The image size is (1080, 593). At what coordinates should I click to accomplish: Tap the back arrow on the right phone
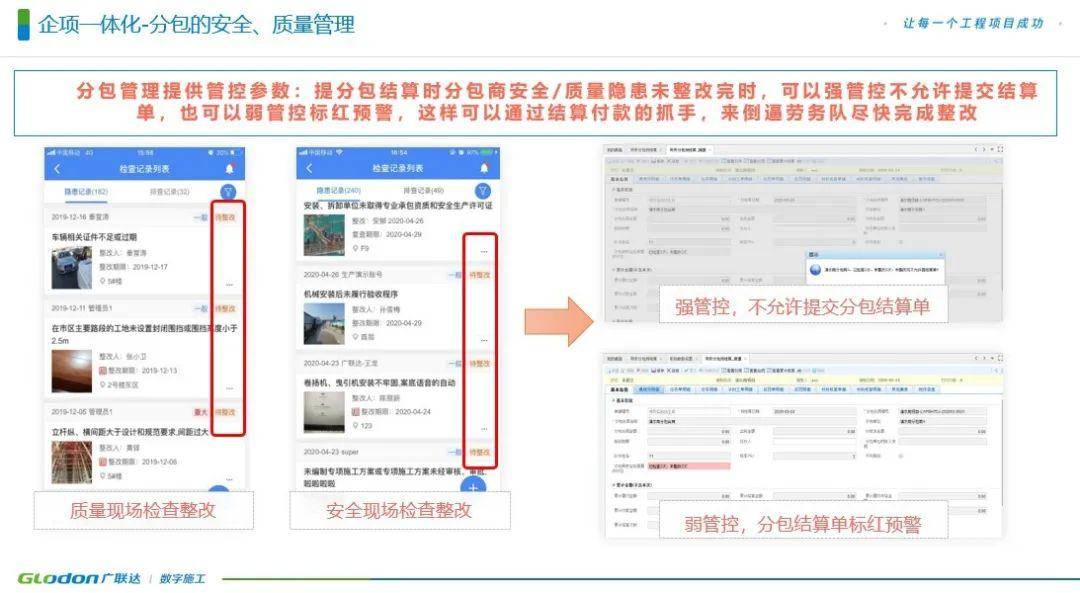coord(310,169)
